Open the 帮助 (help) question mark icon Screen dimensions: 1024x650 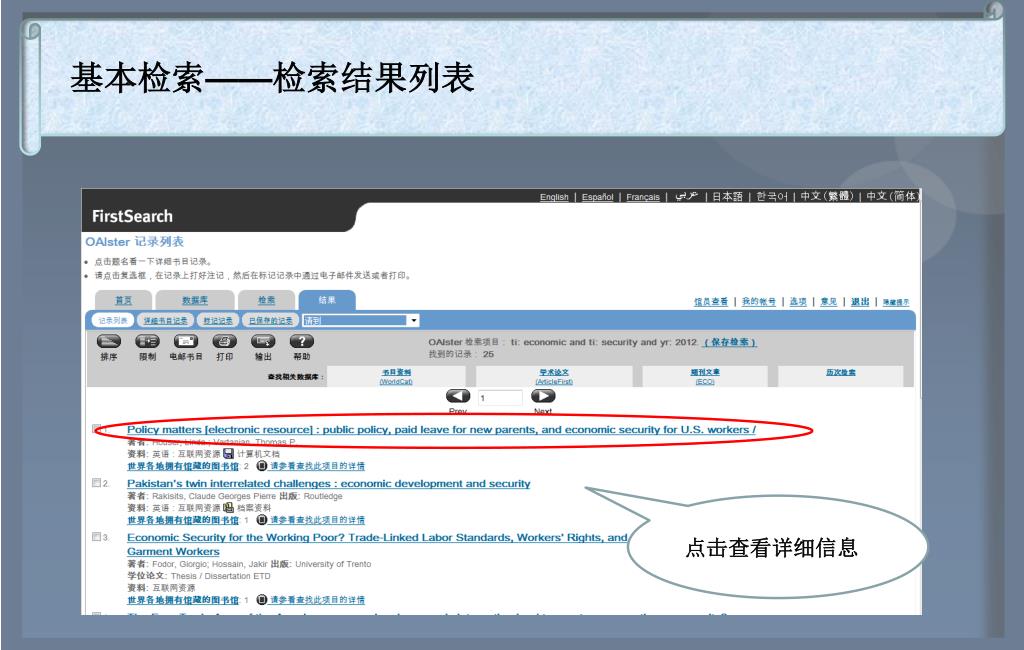pos(302,341)
